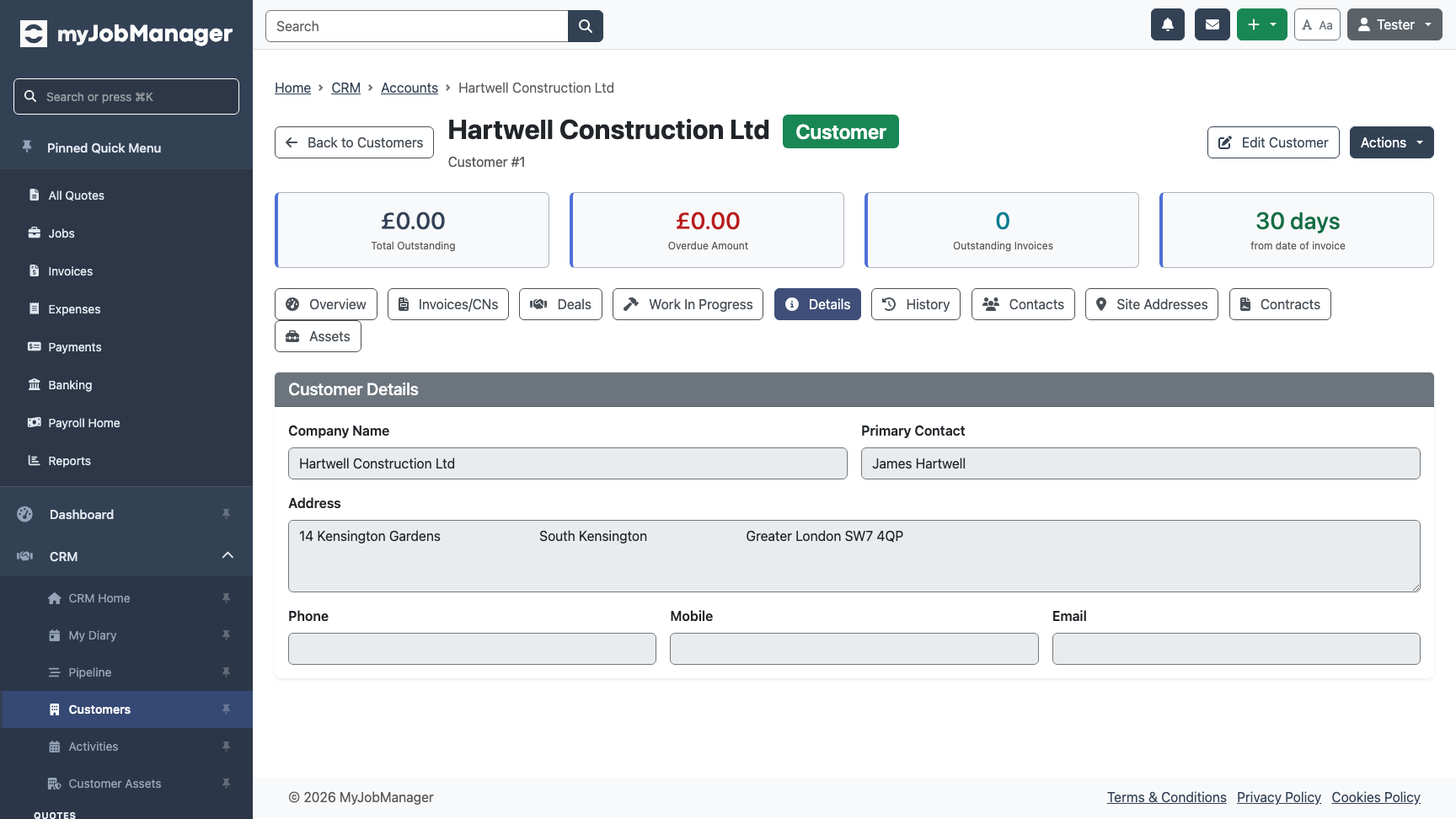Open Cookies Policy link
This screenshot has width=1456, height=819.
(1376, 797)
